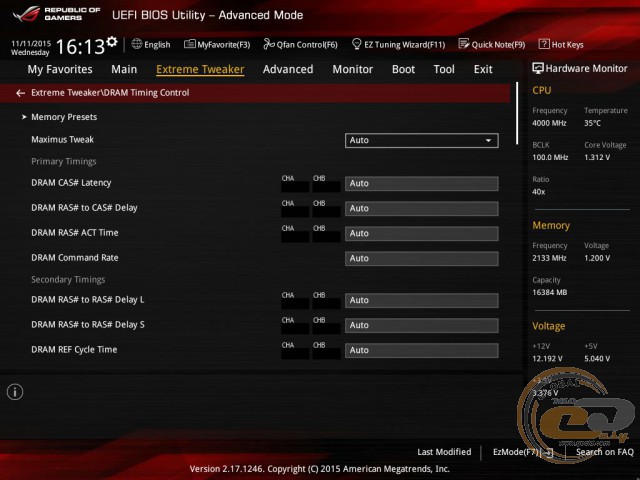Go to the Exit tab
The height and width of the screenshot is (480, 640).
(483, 69)
